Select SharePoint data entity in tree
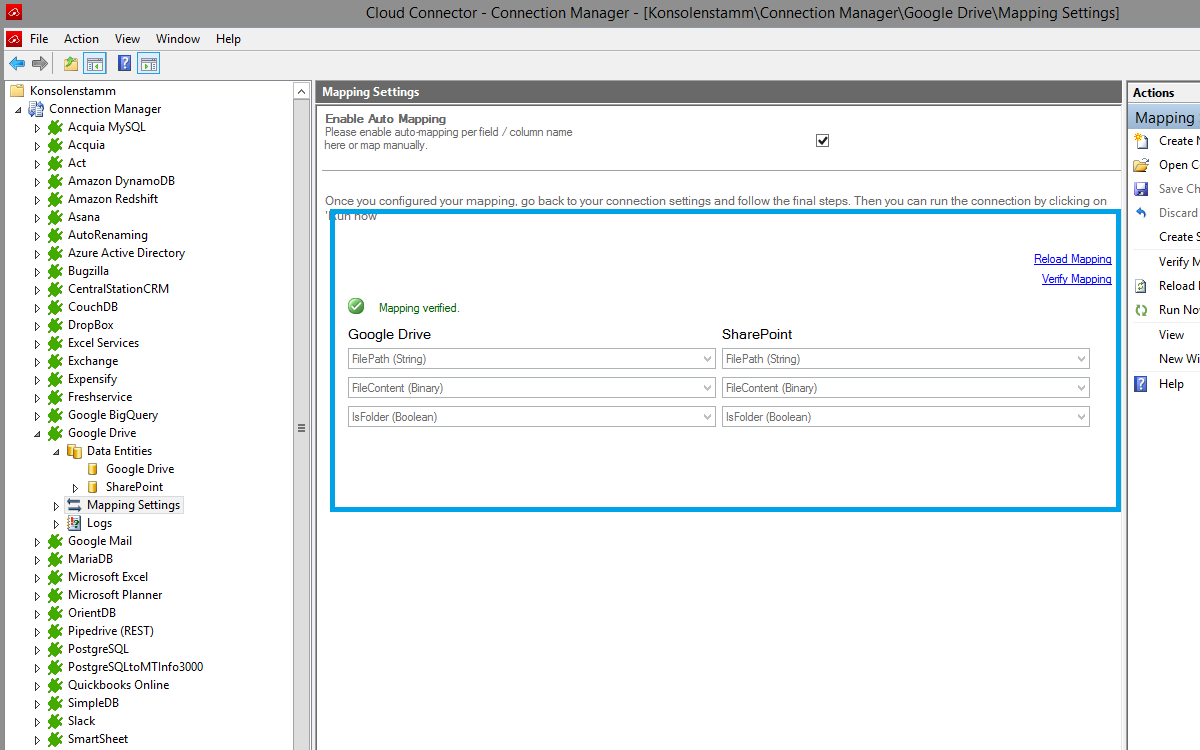This screenshot has width=1200, height=750. click(134, 487)
